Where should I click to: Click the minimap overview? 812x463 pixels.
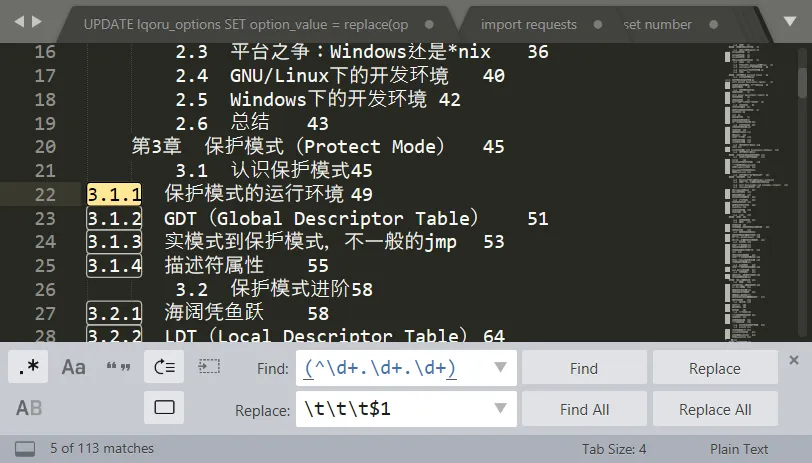pos(757,192)
